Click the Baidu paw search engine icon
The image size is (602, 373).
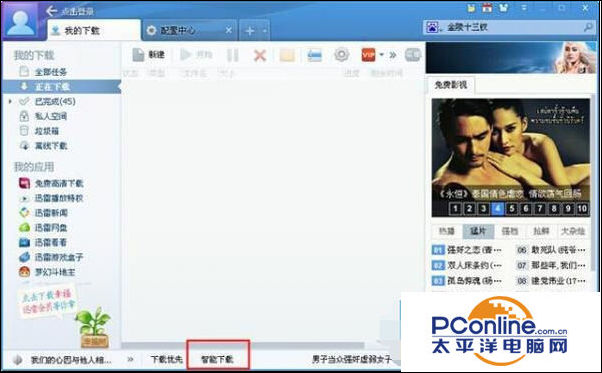point(433,27)
